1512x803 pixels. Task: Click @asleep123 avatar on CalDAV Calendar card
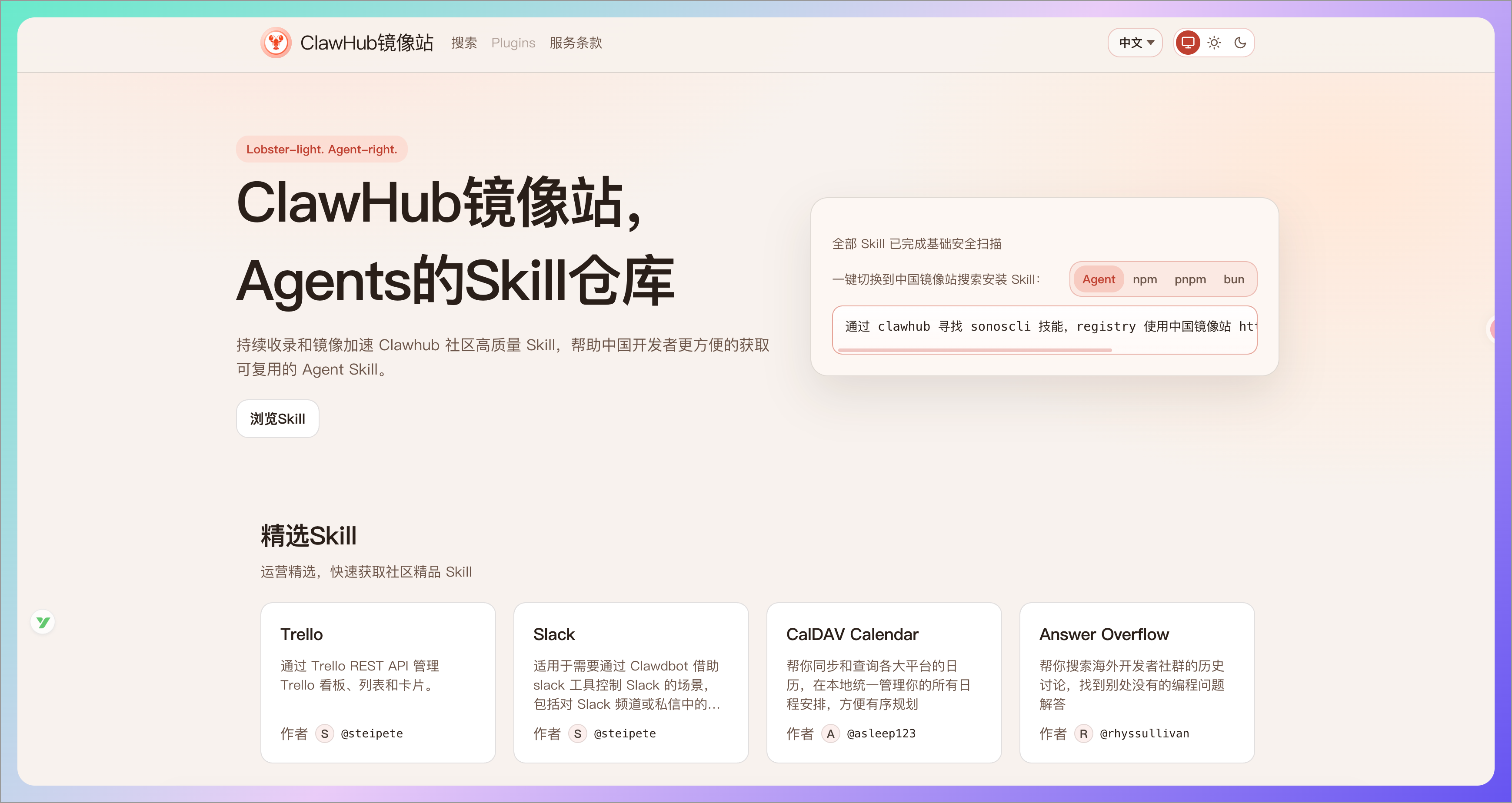tap(830, 733)
